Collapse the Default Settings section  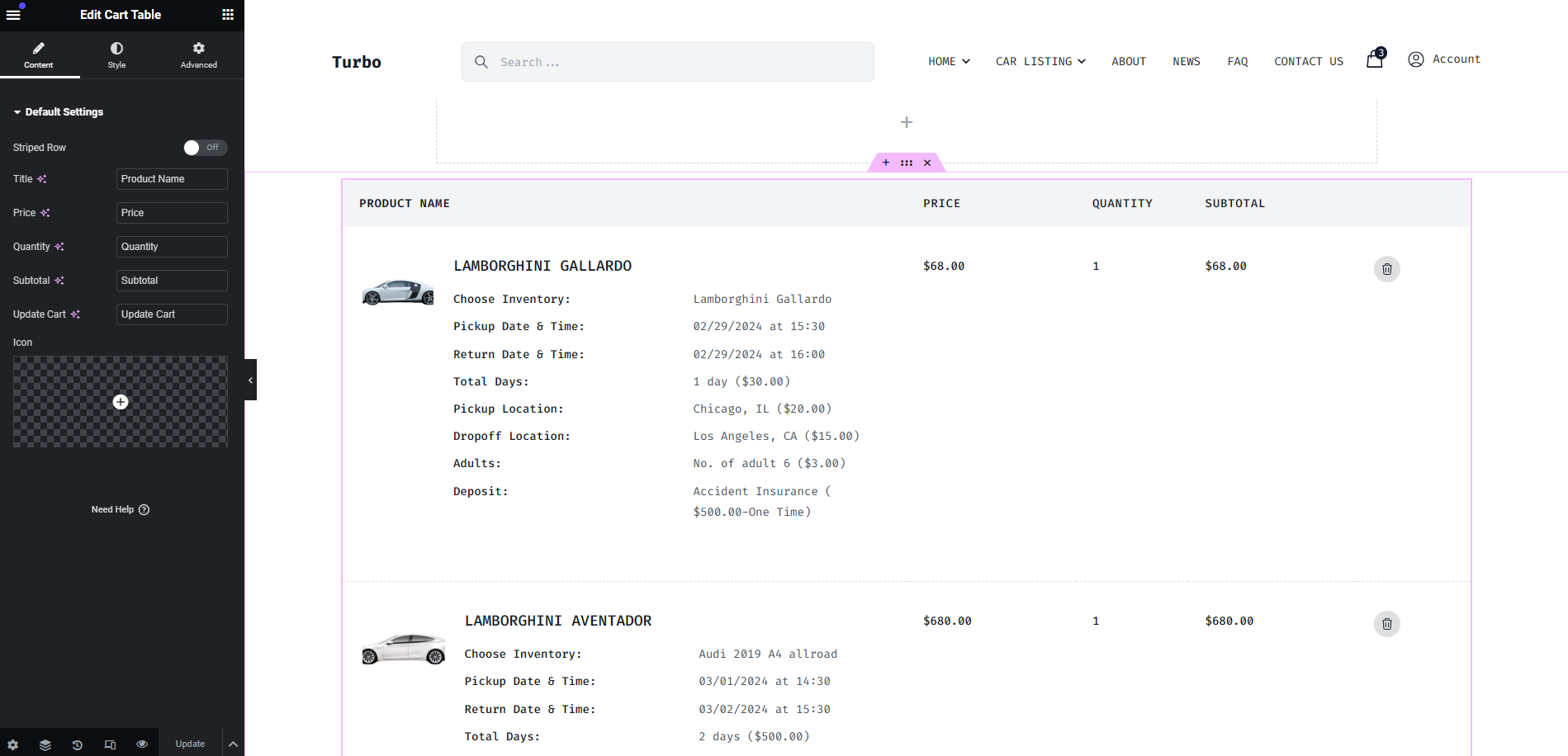click(58, 112)
